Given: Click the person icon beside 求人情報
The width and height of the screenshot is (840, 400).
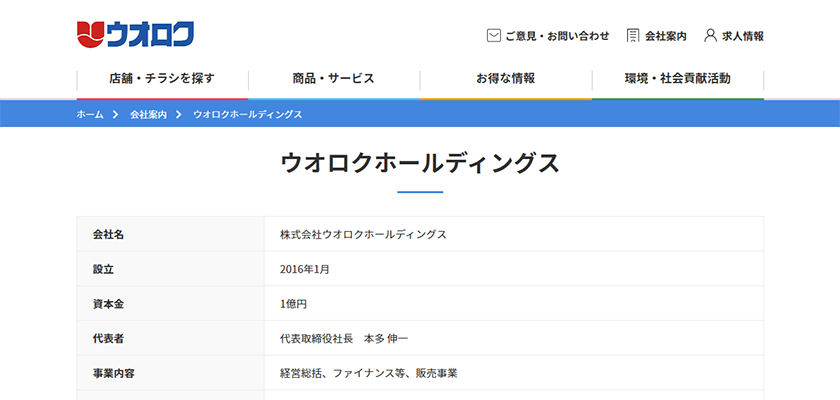Looking at the screenshot, I should coord(710,36).
